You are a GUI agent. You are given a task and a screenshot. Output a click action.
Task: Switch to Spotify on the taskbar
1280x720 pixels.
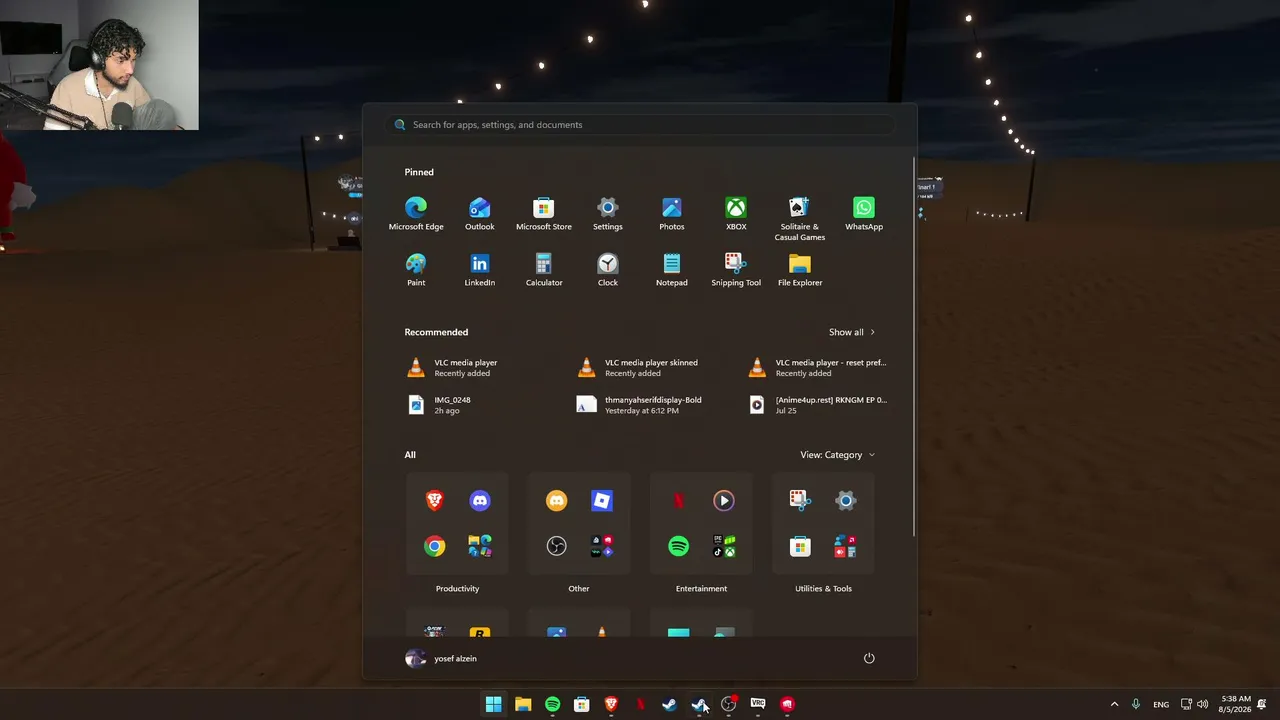click(552, 704)
